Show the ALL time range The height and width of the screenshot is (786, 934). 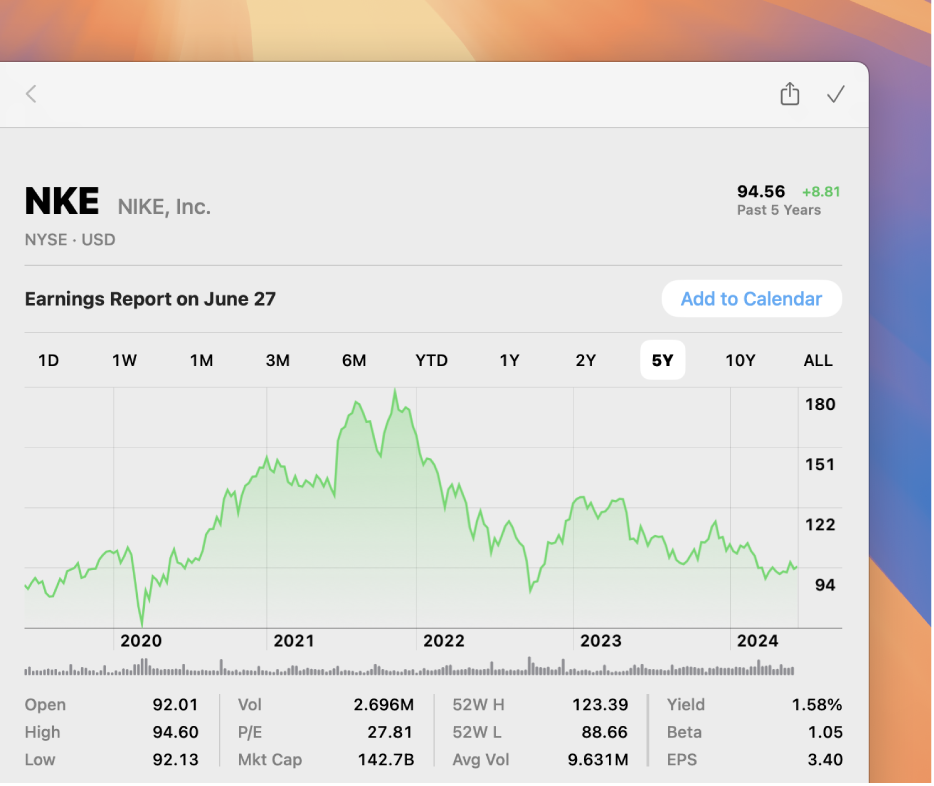click(x=818, y=360)
